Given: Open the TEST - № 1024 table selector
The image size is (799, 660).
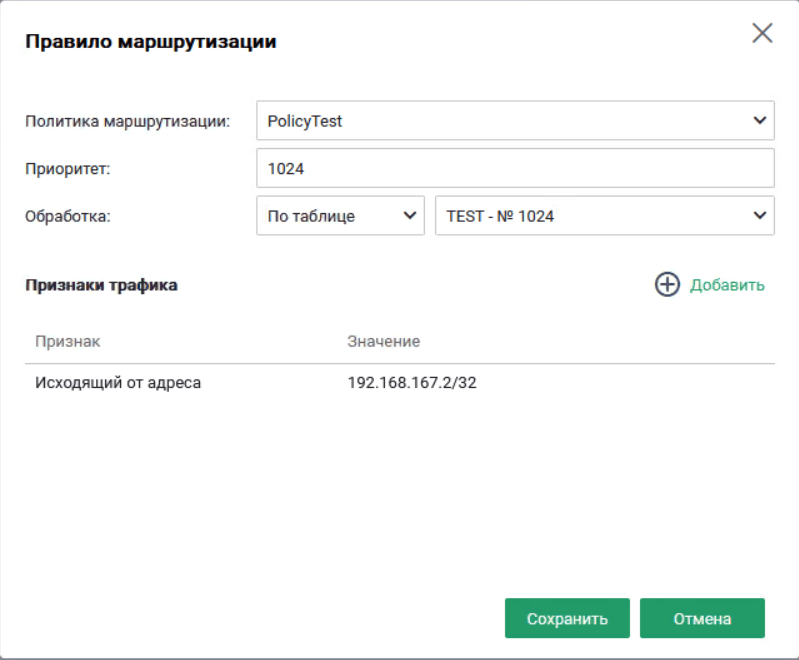Looking at the screenshot, I should coord(590,216).
